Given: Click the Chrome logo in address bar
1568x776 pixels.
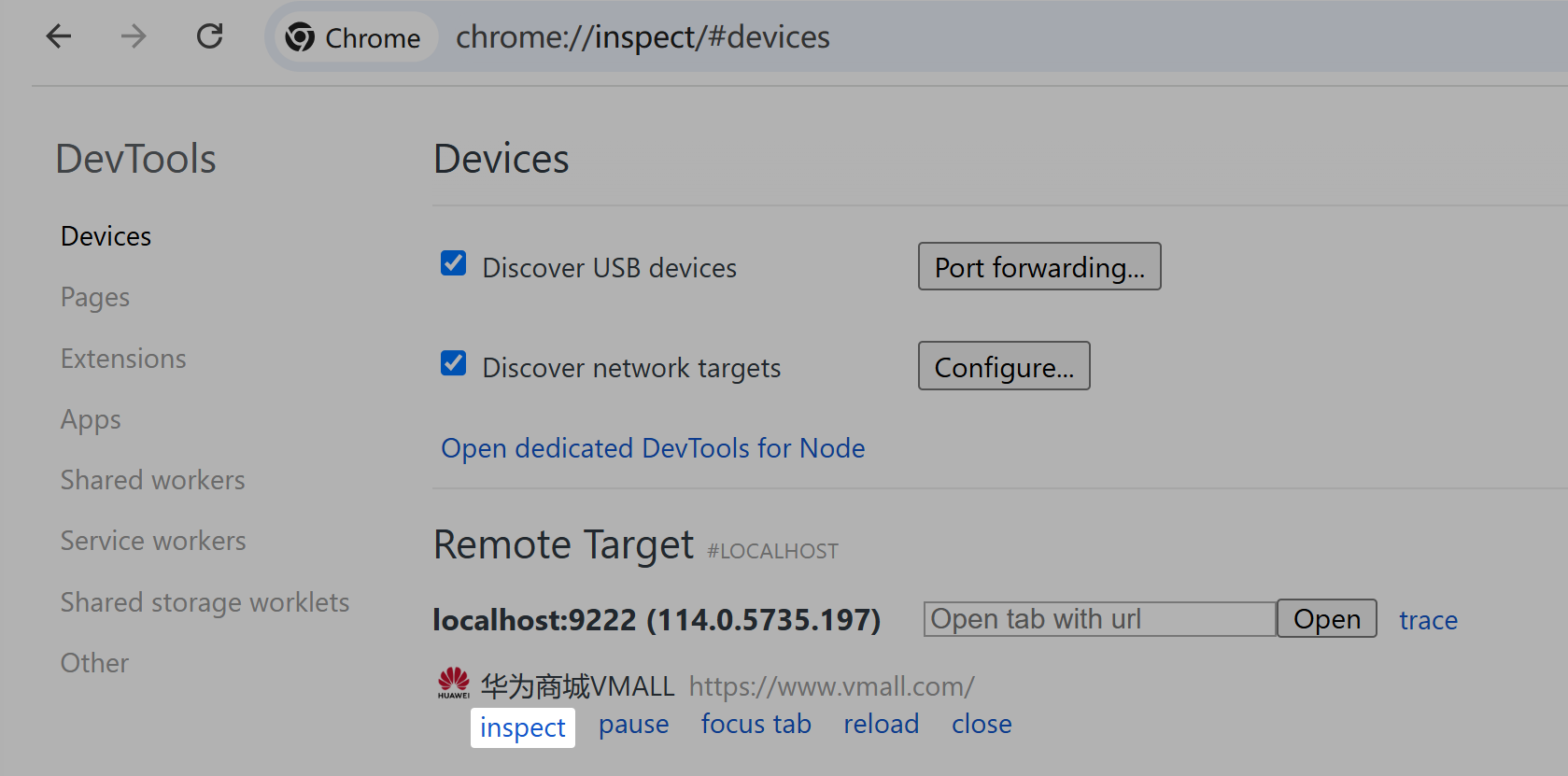Looking at the screenshot, I should [x=300, y=37].
